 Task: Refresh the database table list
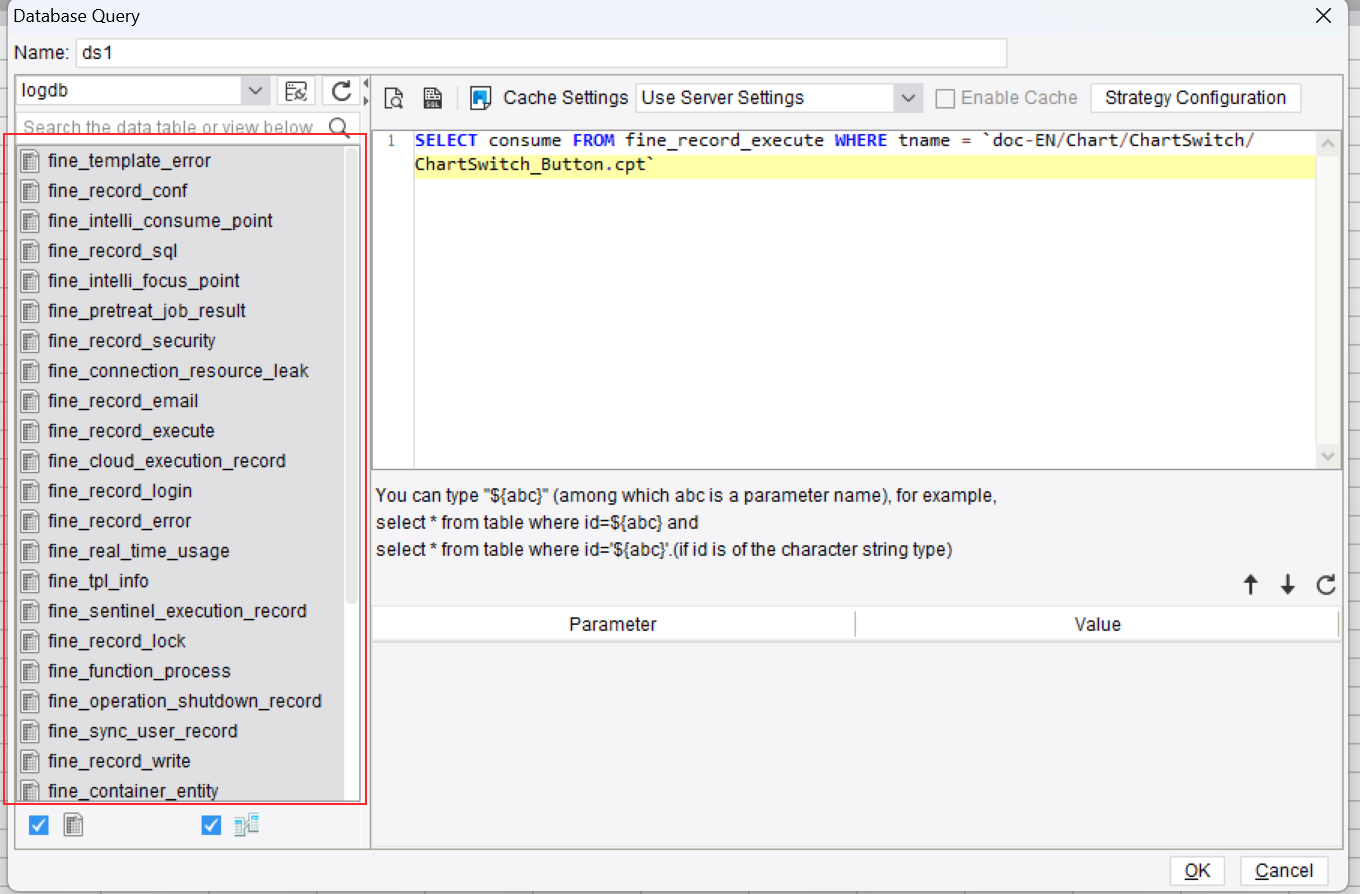tap(341, 91)
